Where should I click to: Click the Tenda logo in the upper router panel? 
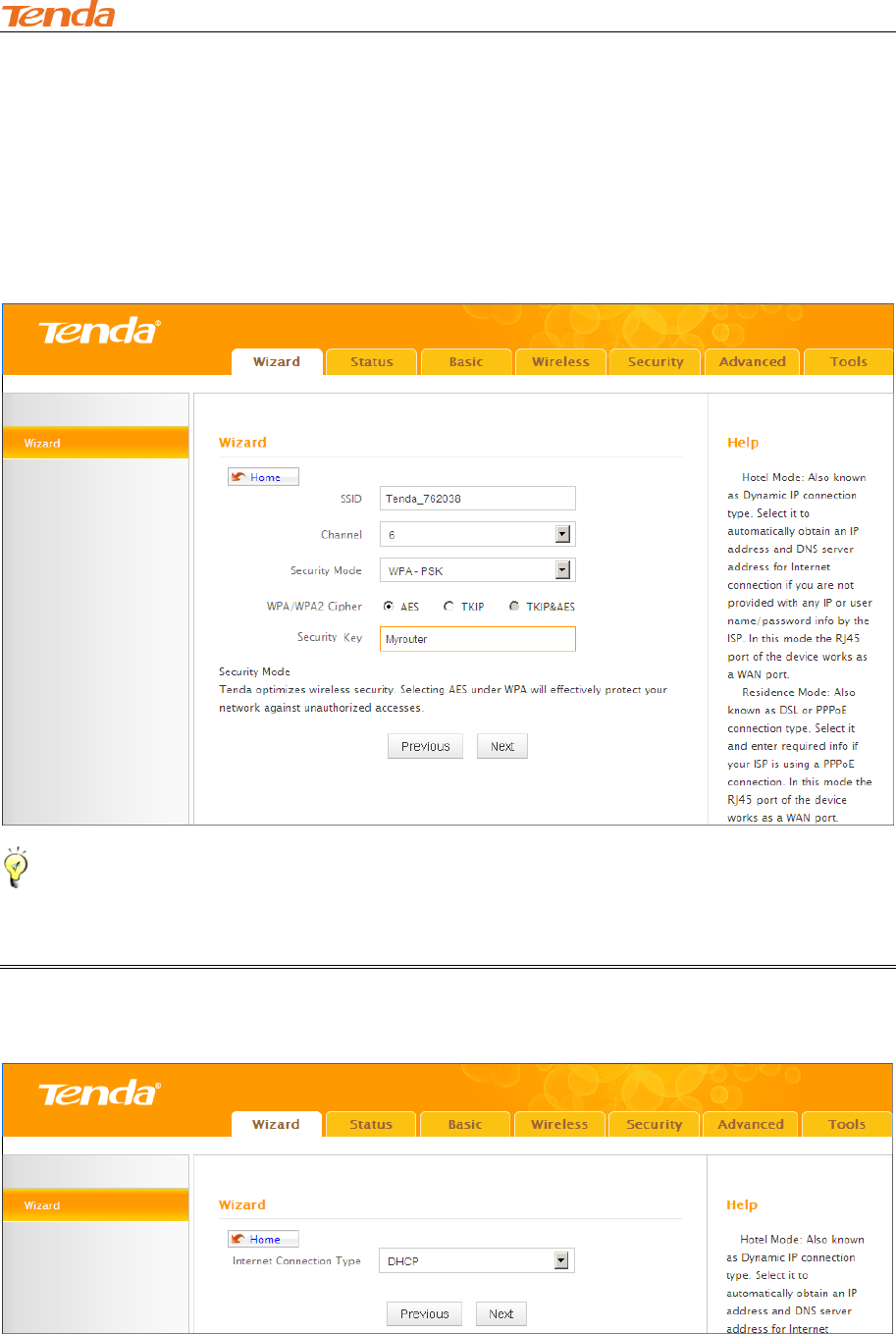tap(99, 331)
